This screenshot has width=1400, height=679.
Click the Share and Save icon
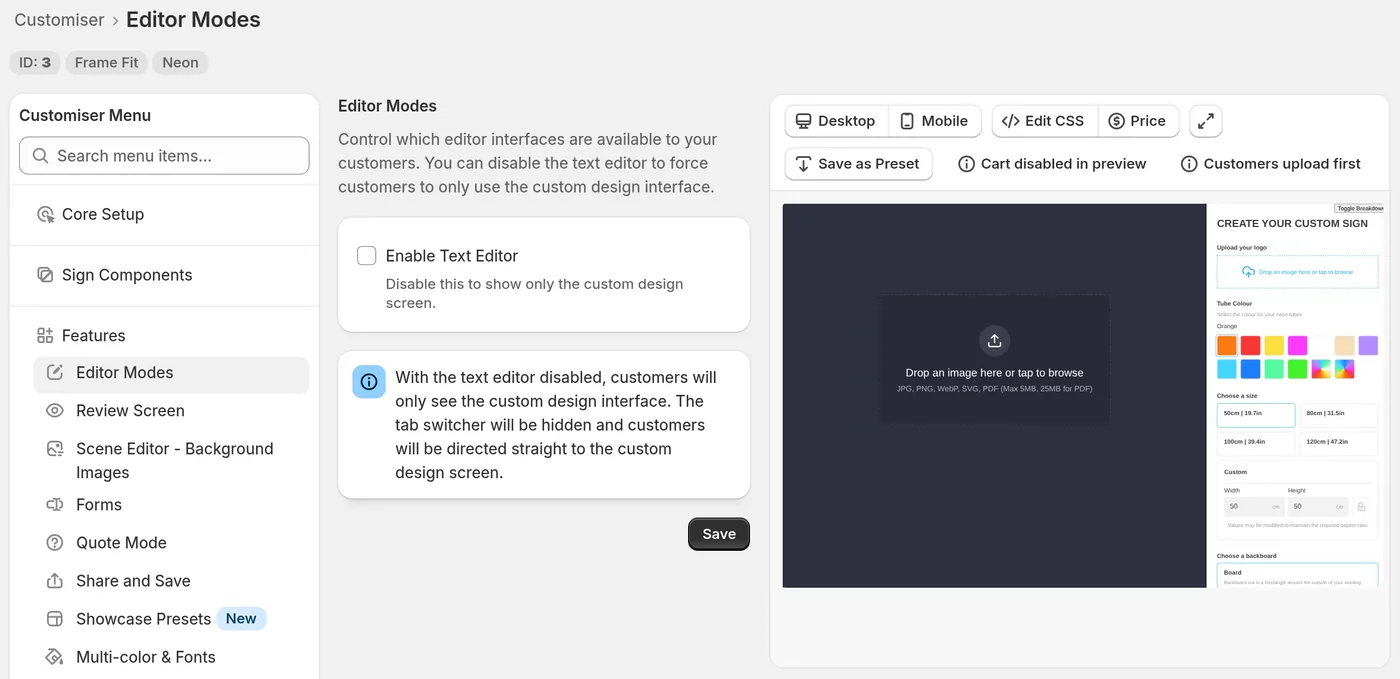[55, 581]
